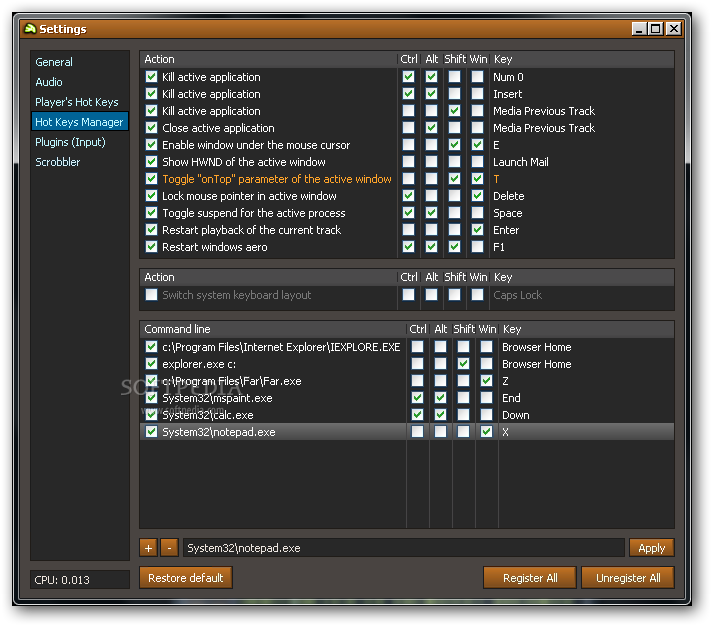Disable the System32\mspaint.exe command entry
712x626 pixels.
tap(151, 398)
